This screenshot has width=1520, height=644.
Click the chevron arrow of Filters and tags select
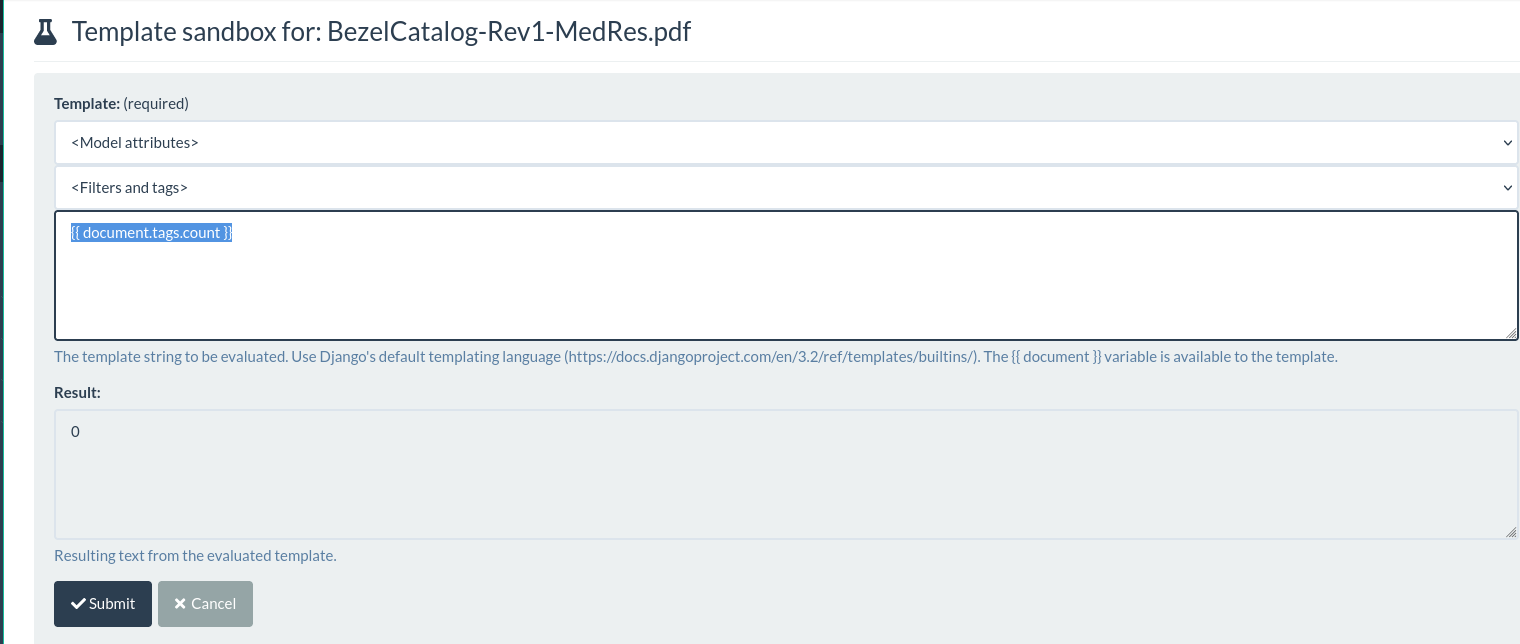click(1508, 188)
